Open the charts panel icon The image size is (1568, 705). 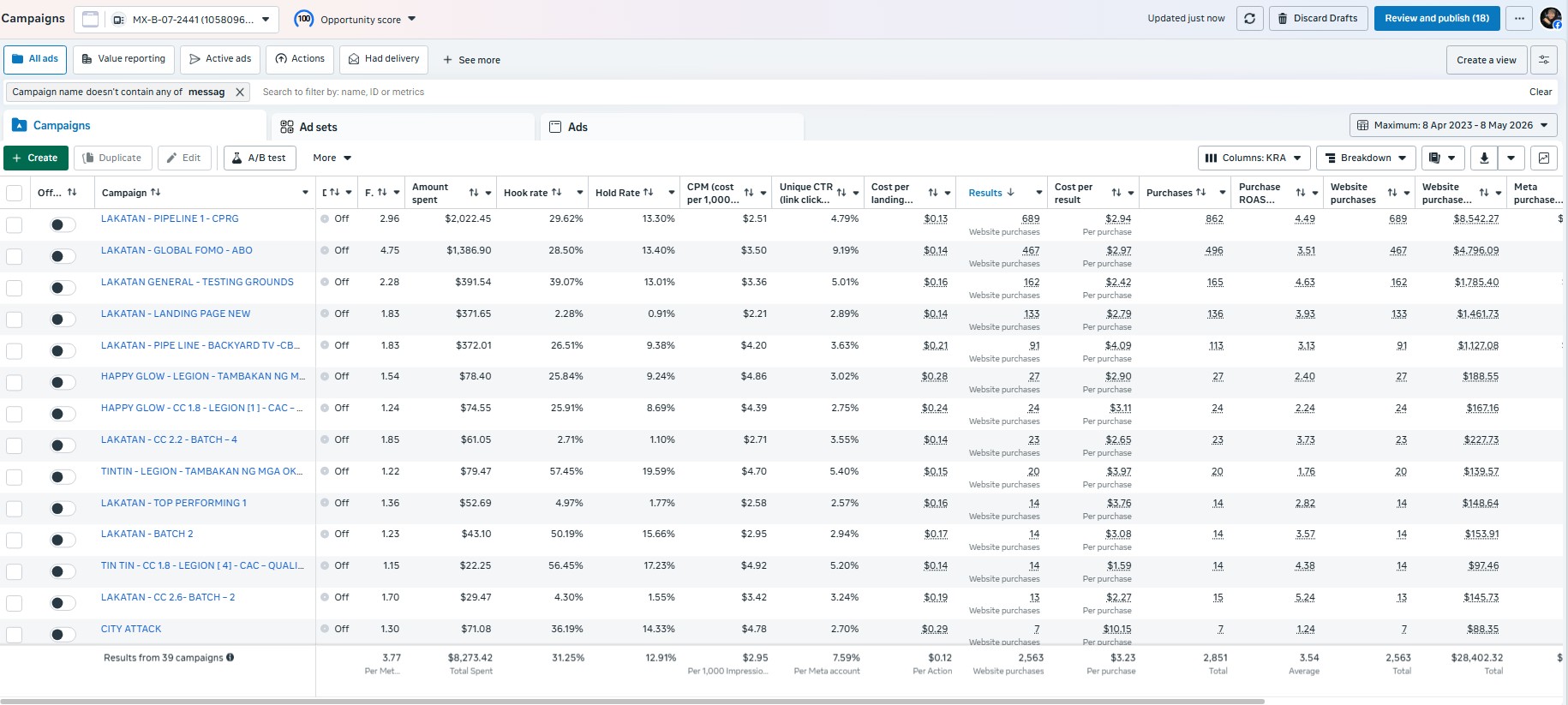pyautogui.click(x=1543, y=158)
